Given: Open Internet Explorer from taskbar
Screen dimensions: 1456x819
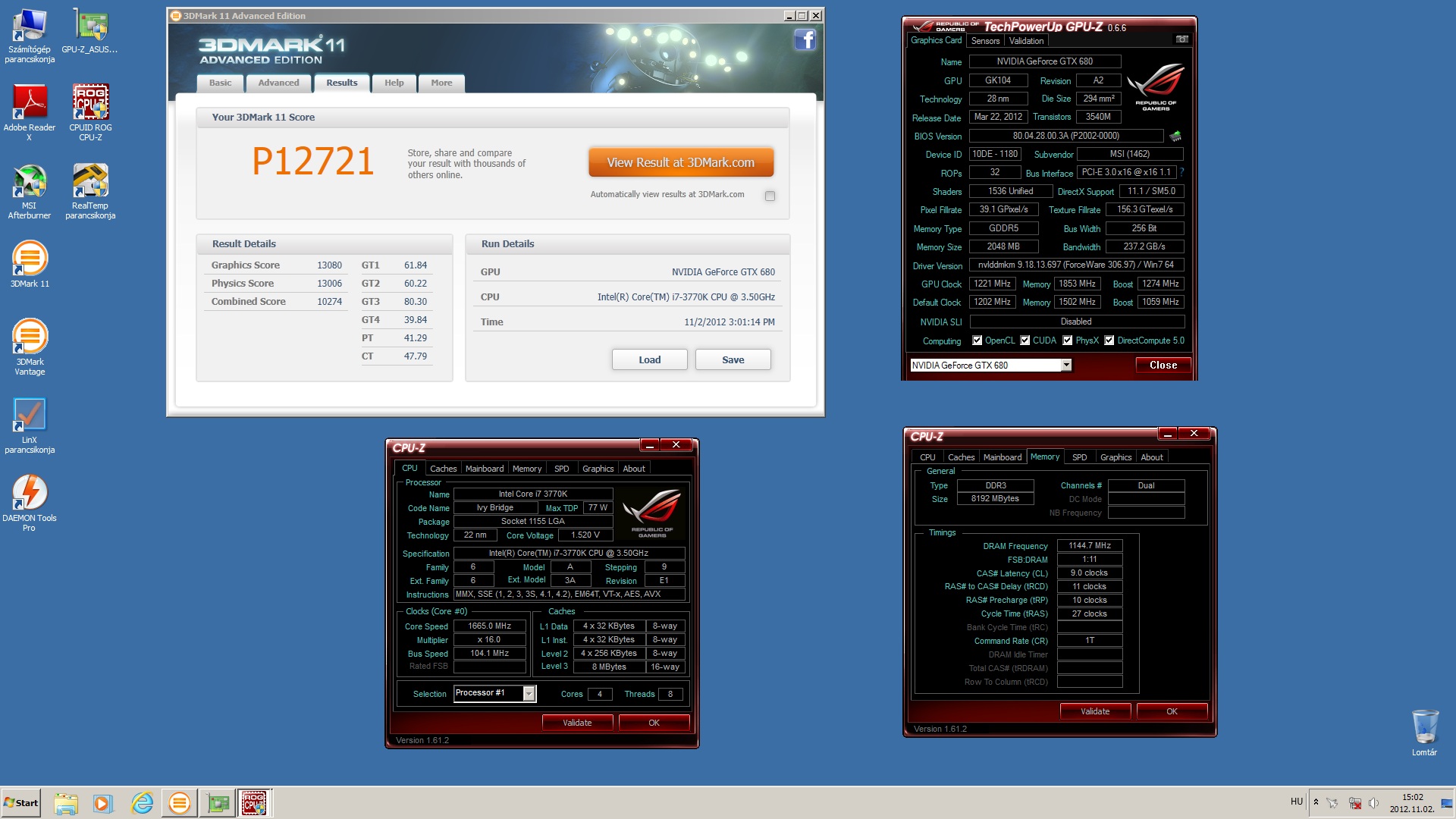Looking at the screenshot, I should click(142, 803).
